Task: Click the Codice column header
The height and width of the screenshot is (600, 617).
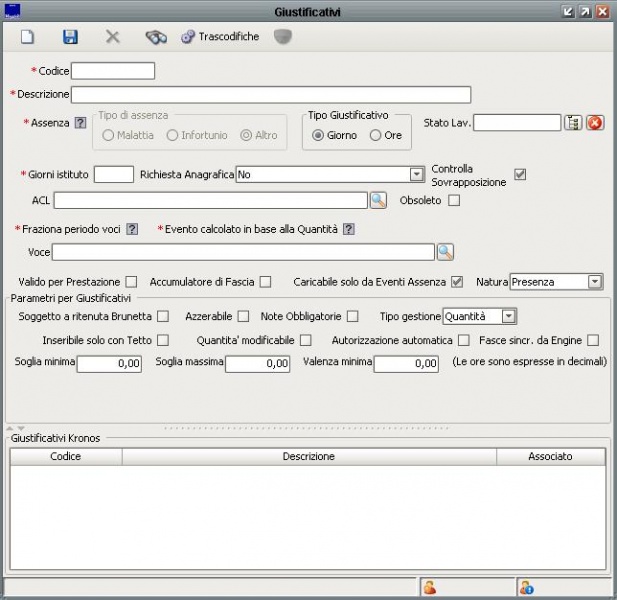Action: pos(66,456)
